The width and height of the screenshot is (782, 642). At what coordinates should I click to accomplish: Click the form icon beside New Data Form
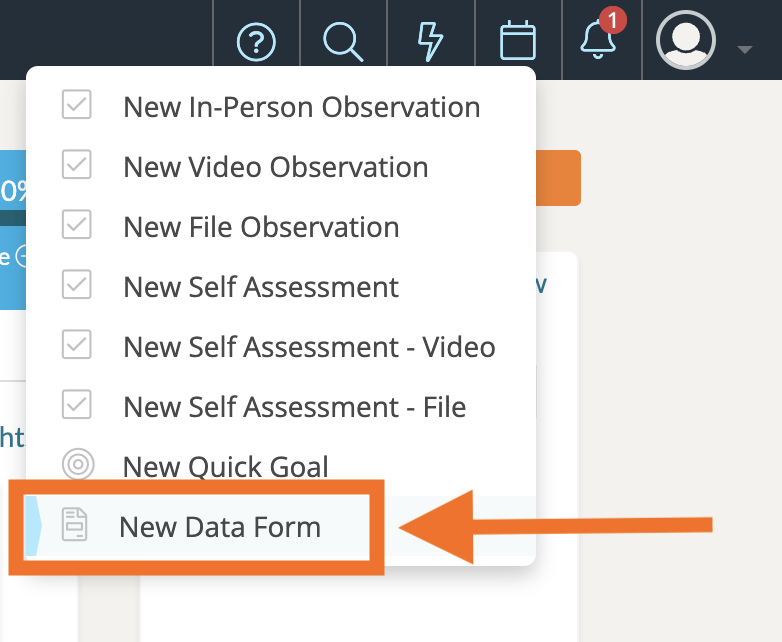point(76,526)
